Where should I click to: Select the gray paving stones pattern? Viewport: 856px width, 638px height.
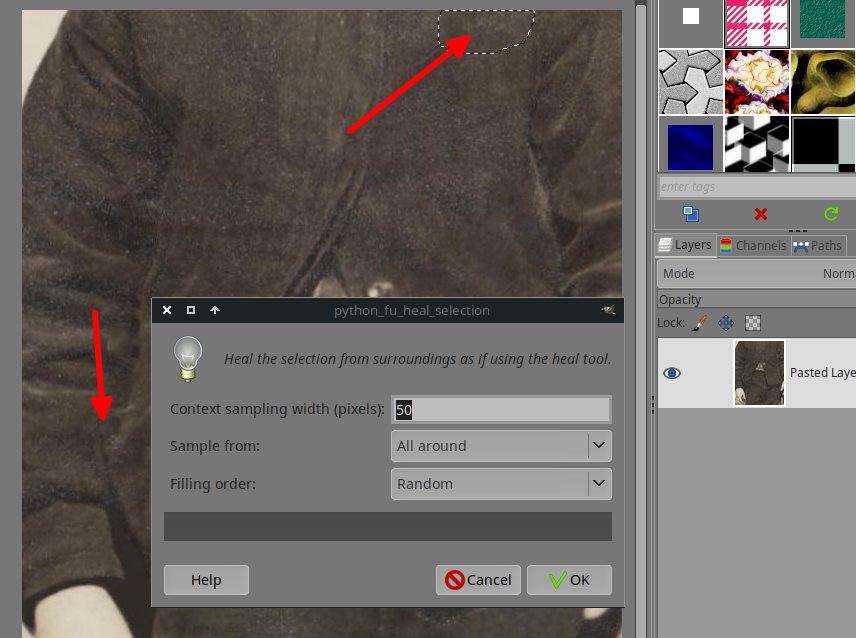(691, 82)
